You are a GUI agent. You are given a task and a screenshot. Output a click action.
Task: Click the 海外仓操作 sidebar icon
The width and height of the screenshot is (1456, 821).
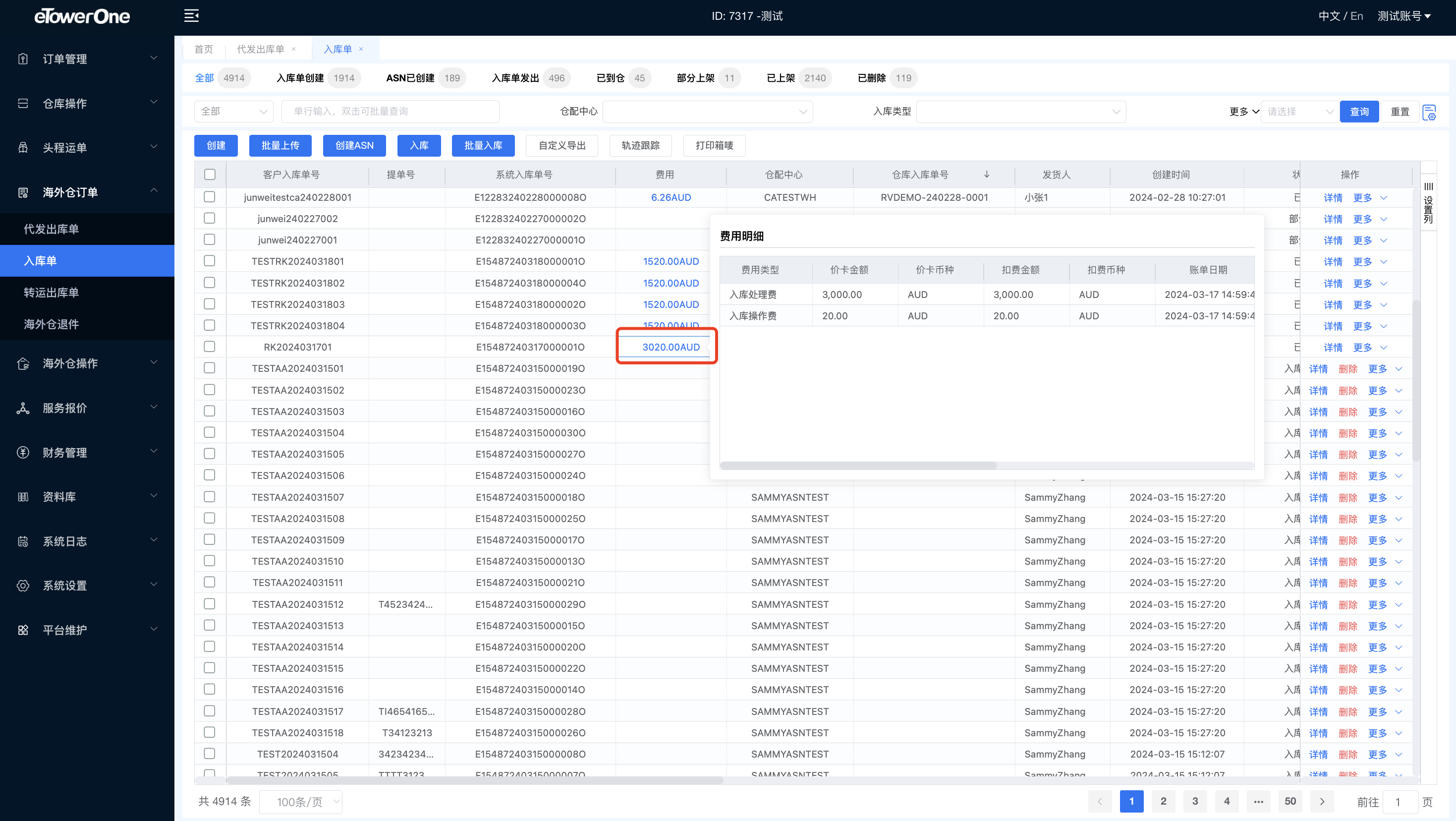(x=23, y=363)
